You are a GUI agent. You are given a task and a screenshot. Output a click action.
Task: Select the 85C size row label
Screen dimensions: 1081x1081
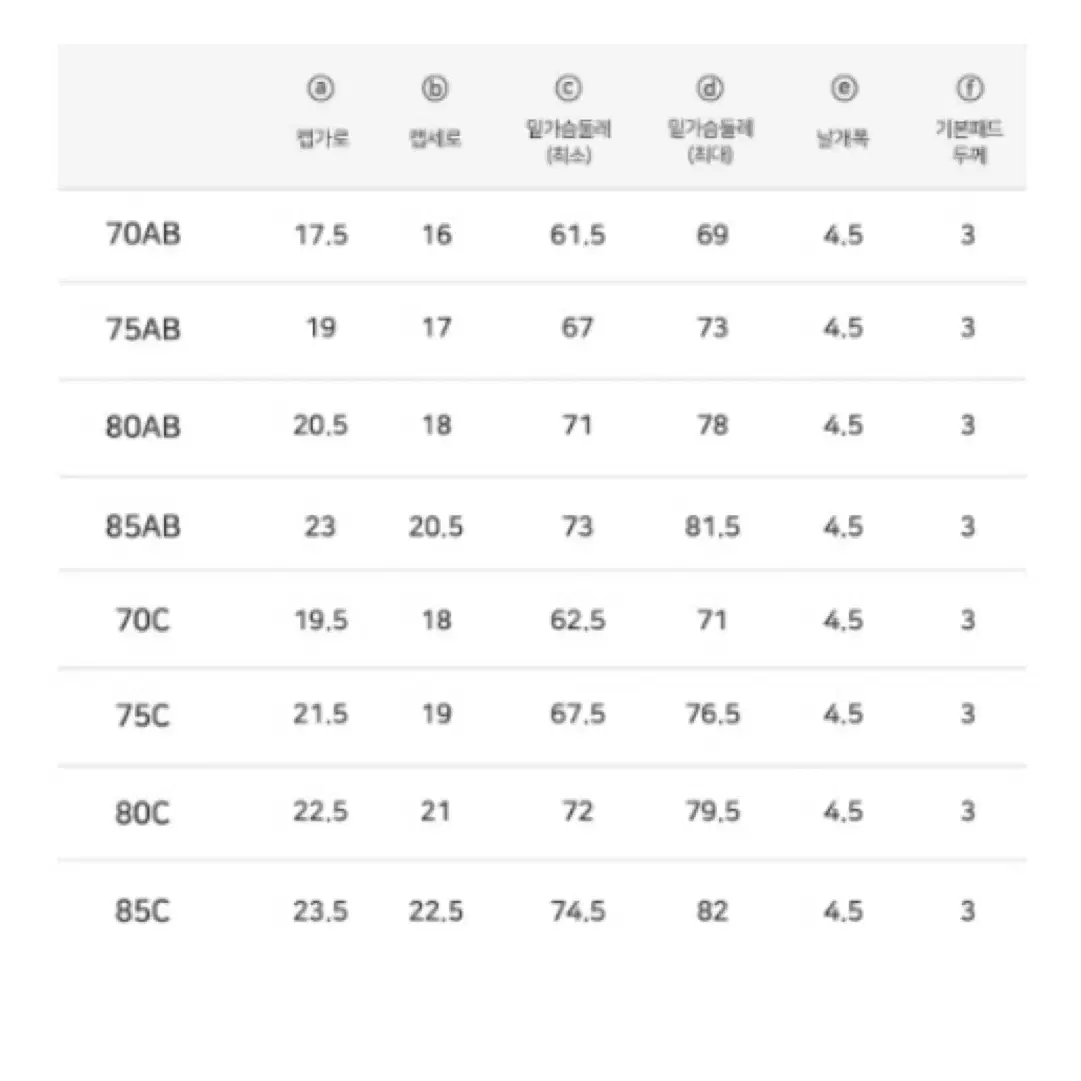pyautogui.click(x=143, y=911)
